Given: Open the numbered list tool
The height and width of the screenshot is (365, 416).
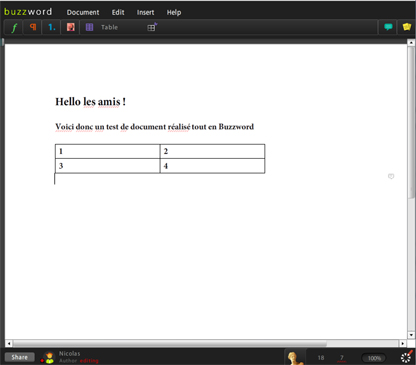Looking at the screenshot, I should point(52,27).
